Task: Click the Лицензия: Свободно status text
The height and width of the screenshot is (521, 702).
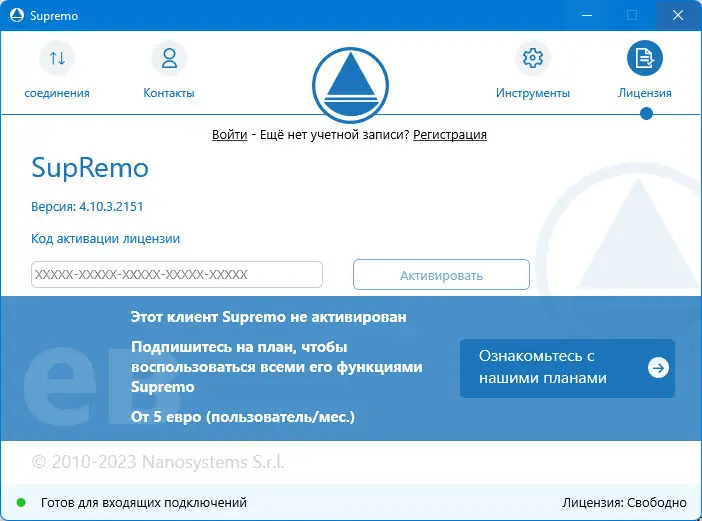Action: pos(625,503)
